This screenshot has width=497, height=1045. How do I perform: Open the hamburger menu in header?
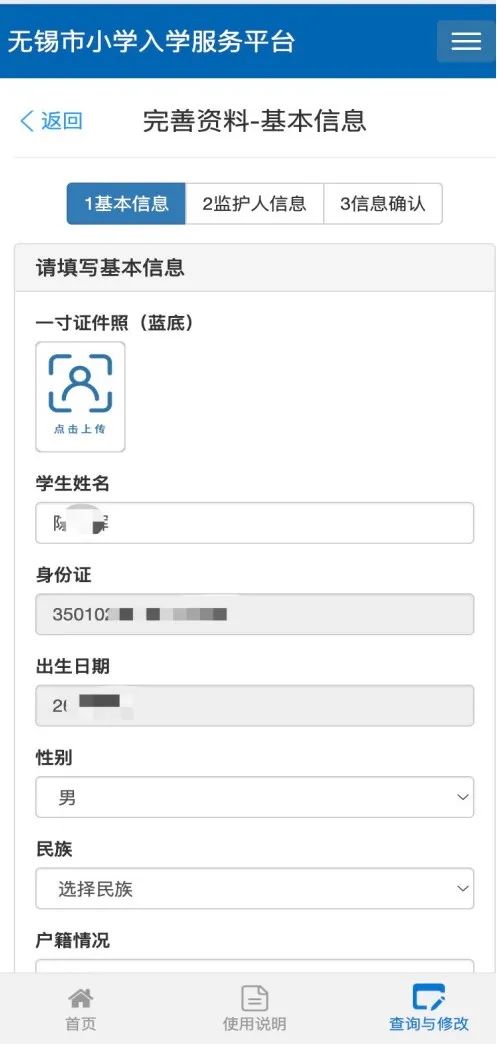466,41
